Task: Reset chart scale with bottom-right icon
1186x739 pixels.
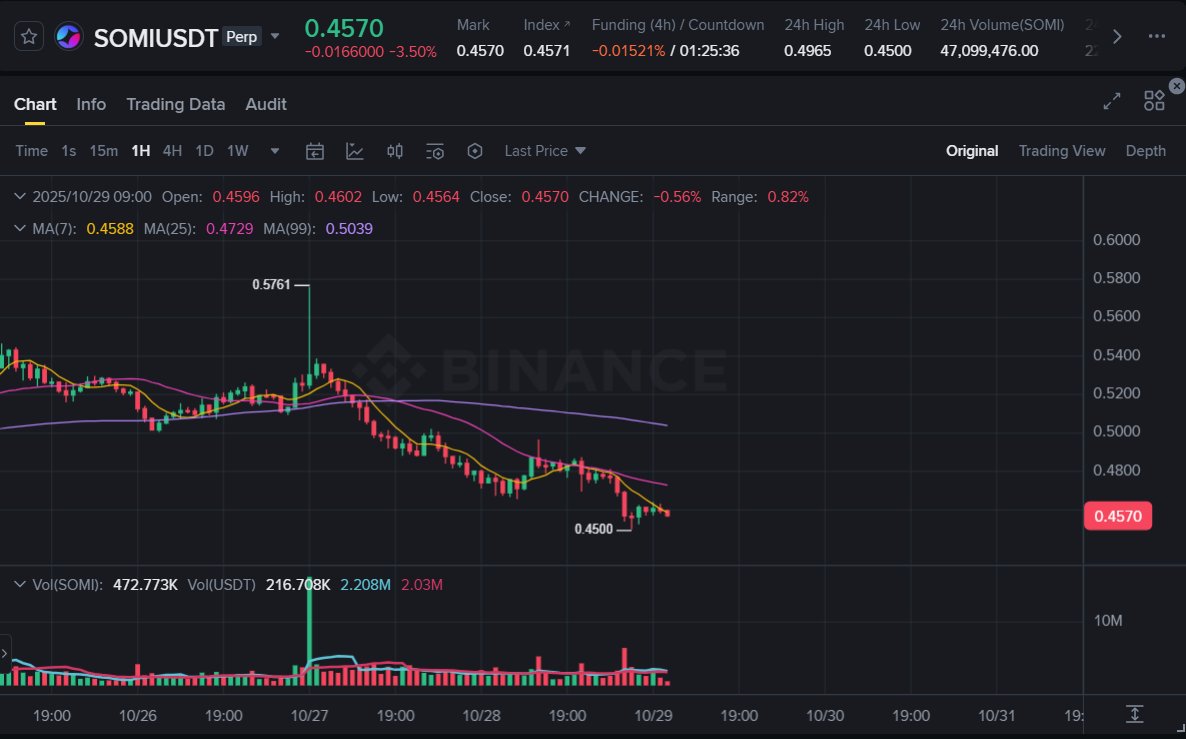Action: [1134, 714]
